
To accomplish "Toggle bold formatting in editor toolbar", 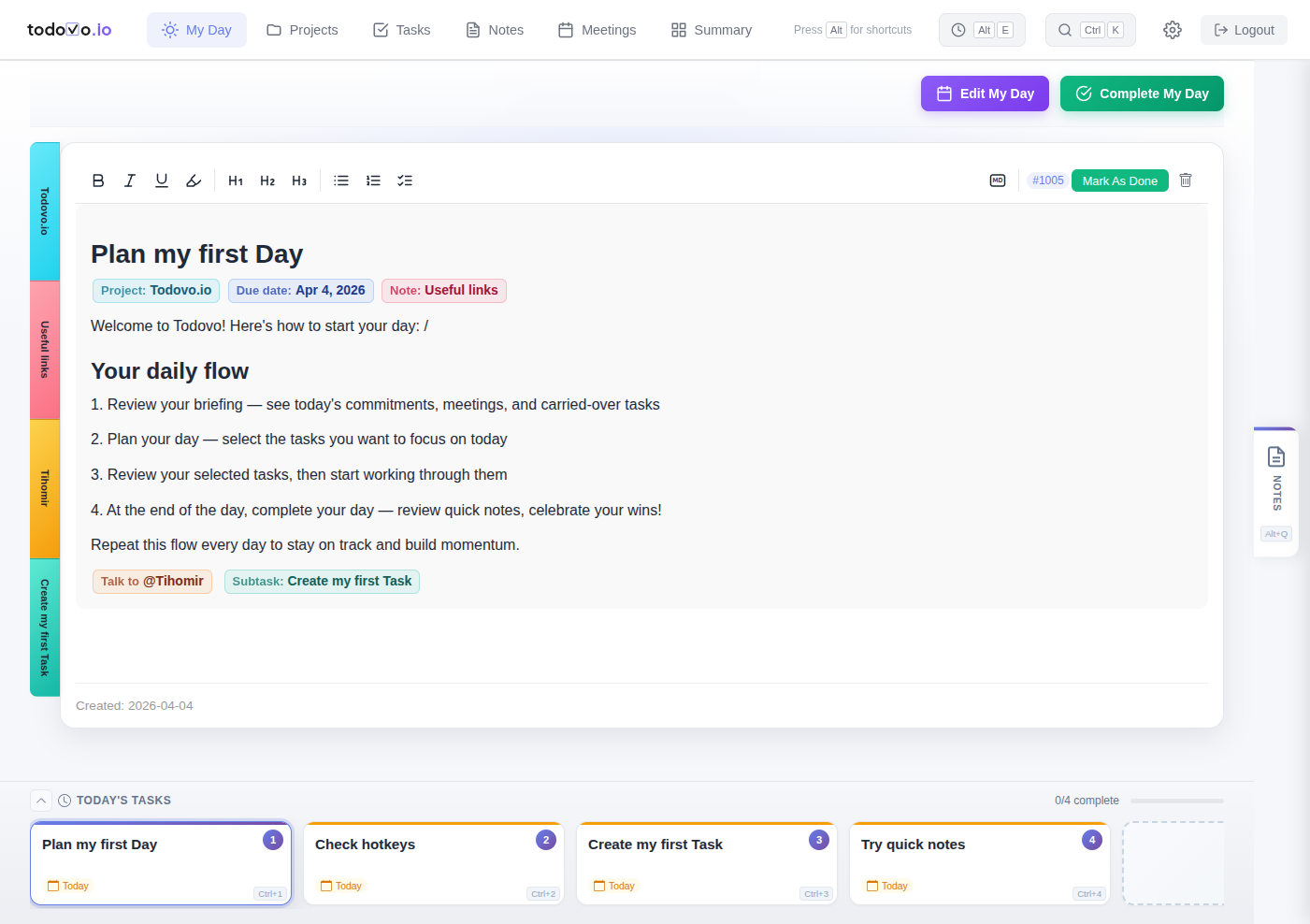I will (x=98, y=180).
